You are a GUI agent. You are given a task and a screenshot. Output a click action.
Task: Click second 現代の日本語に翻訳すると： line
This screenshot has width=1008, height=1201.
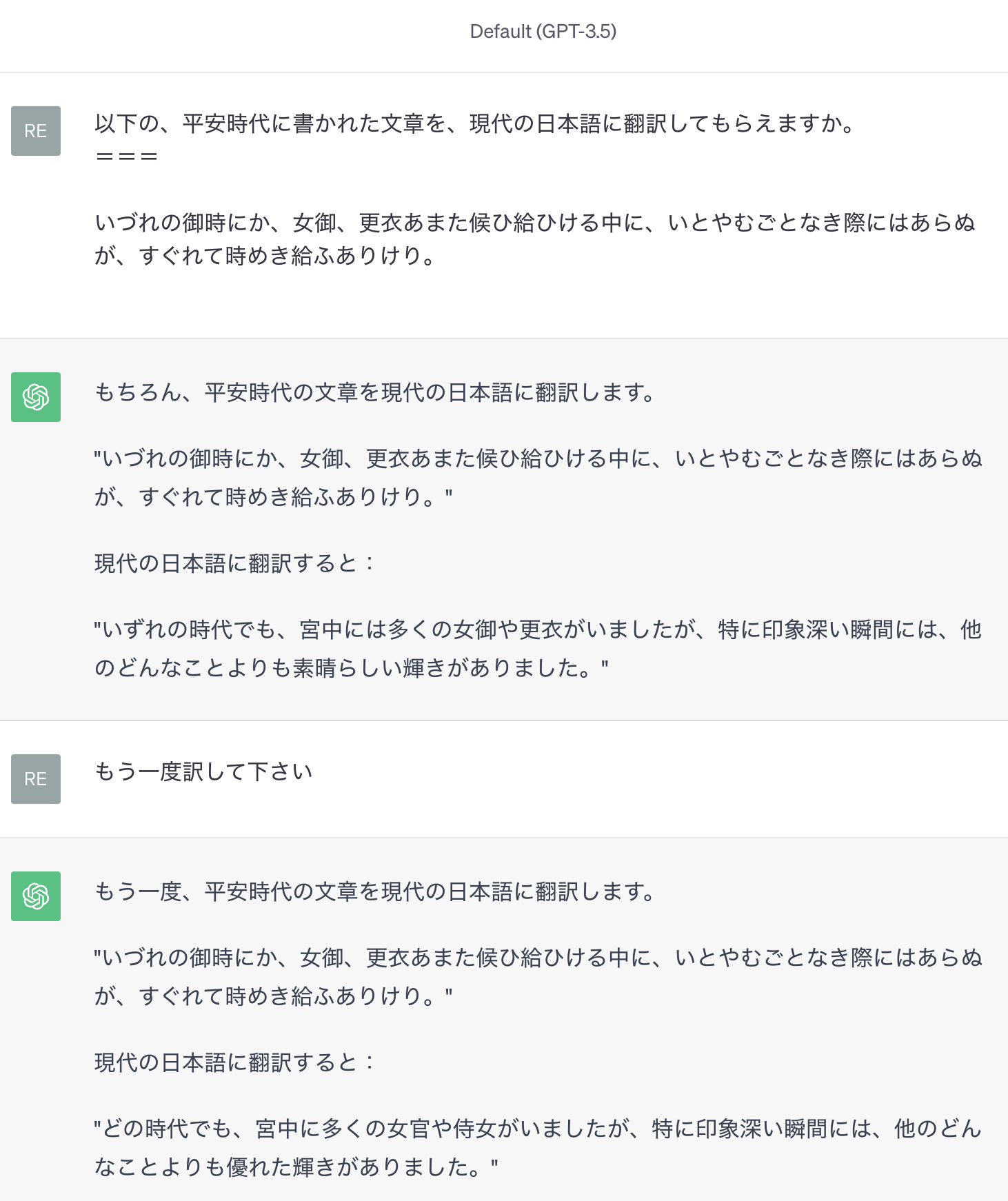tap(234, 1062)
